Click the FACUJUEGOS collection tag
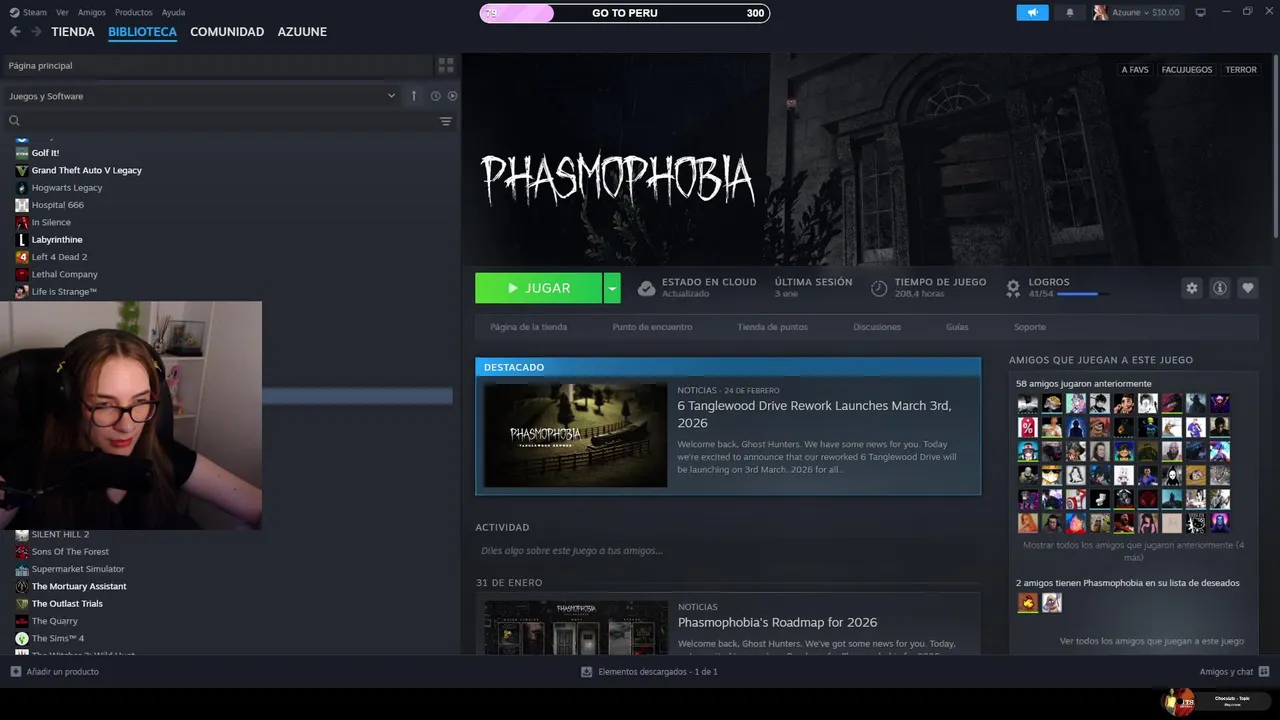The image size is (1280, 720). (1187, 70)
